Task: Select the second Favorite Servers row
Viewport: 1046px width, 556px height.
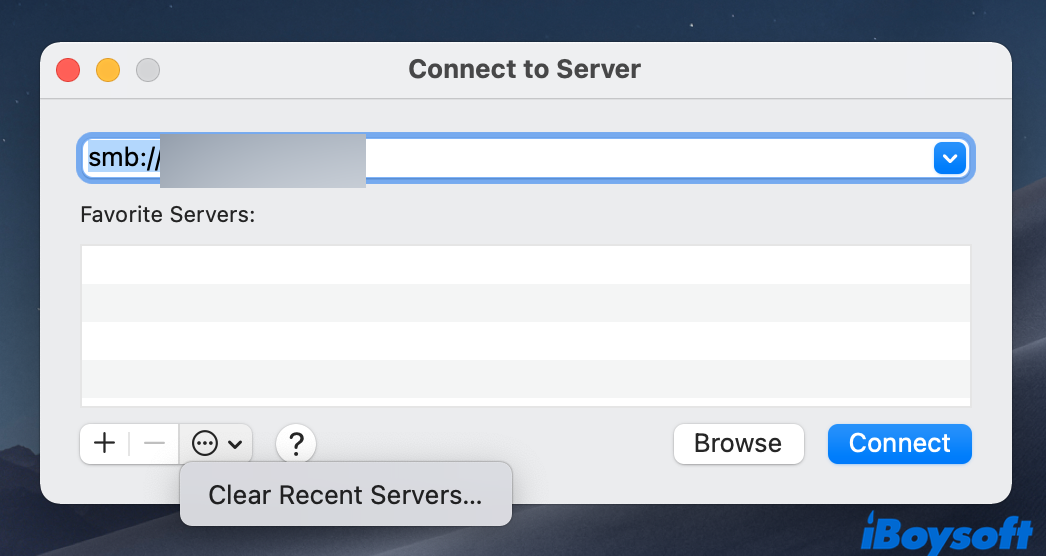Action: [525, 303]
